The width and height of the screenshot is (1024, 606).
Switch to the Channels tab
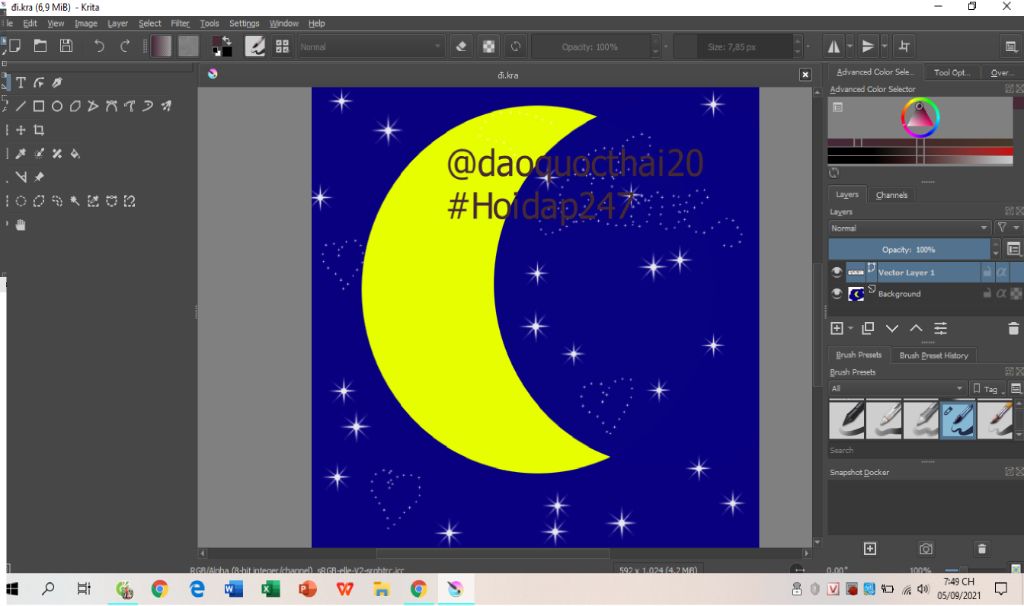click(x=891, y=195)
